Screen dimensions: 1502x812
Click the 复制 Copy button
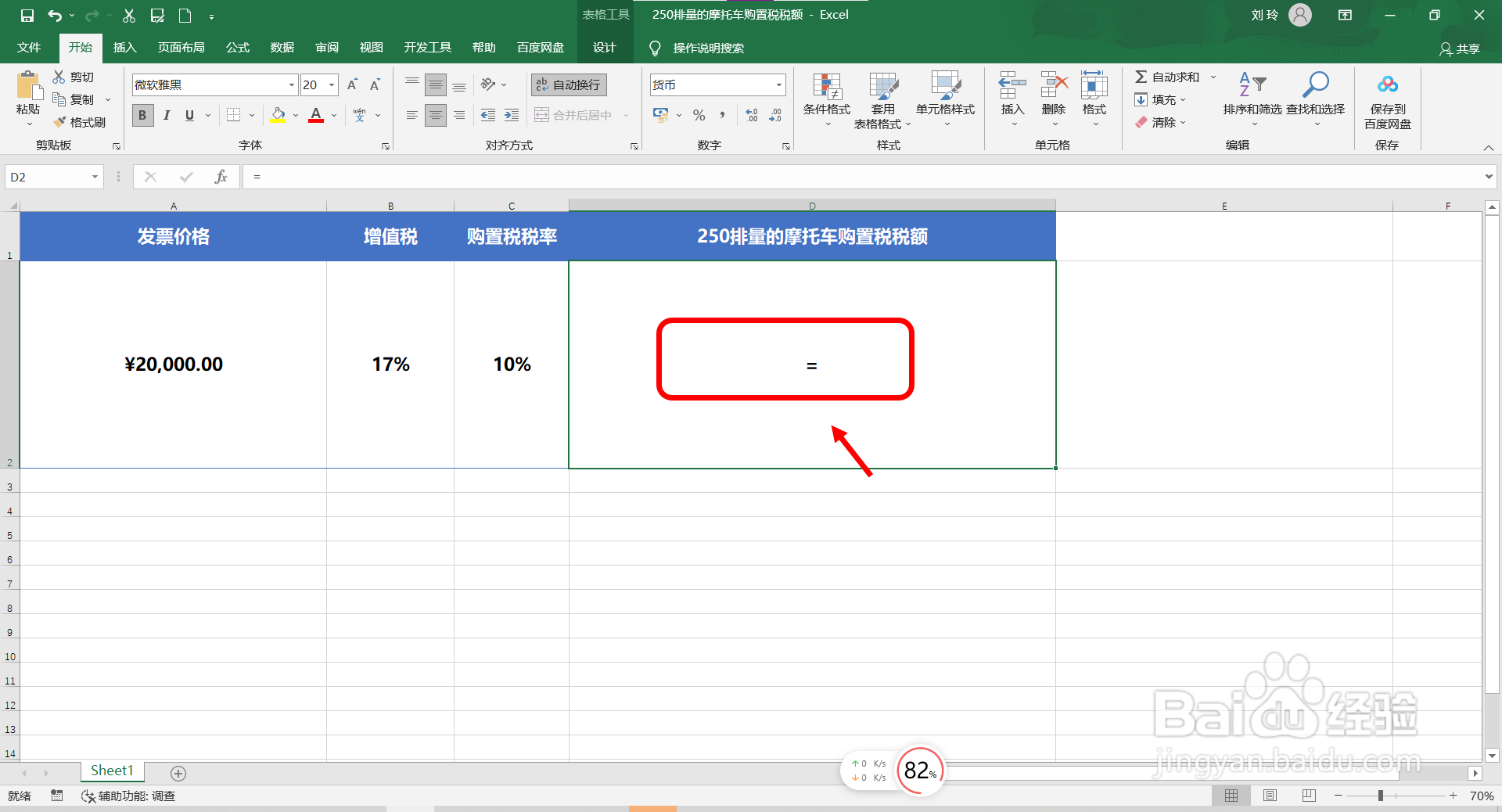pos(74,99)
